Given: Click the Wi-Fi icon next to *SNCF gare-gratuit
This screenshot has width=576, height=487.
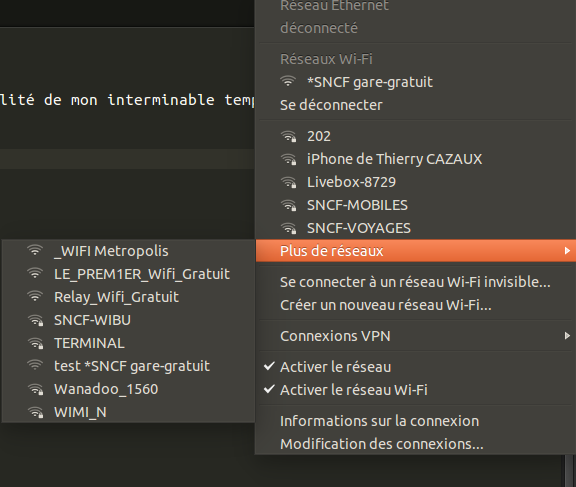Looking at the screenshot, I should coord(288,81).
